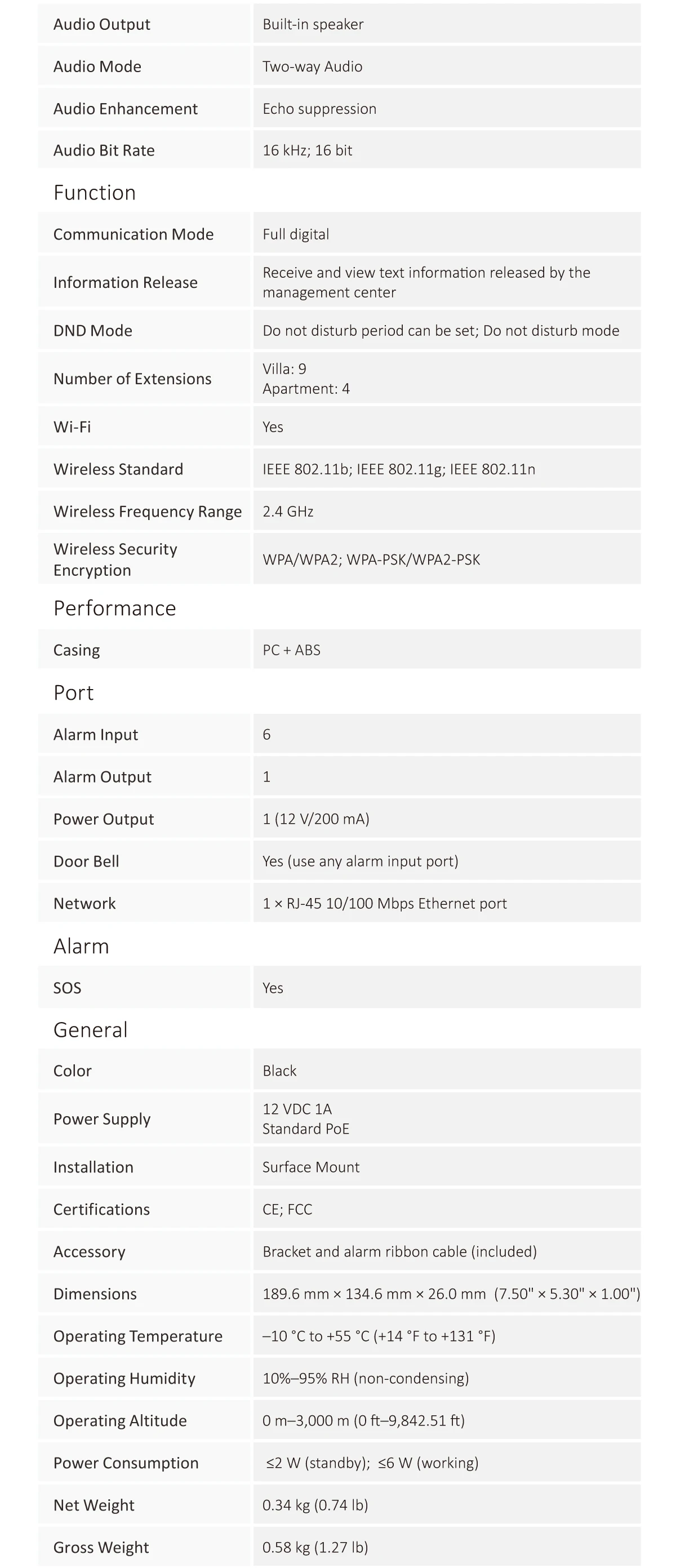Select the Number of Extensions label

click(x=132, y=379)
